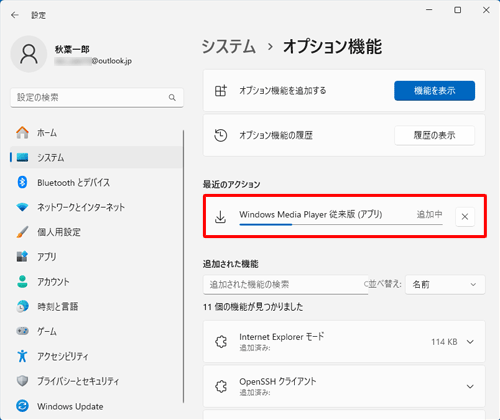The image size is (500, 420).
Task: Click the オプション機能の履歴 label
Action: pyautogui.click(x=276, y=135)
